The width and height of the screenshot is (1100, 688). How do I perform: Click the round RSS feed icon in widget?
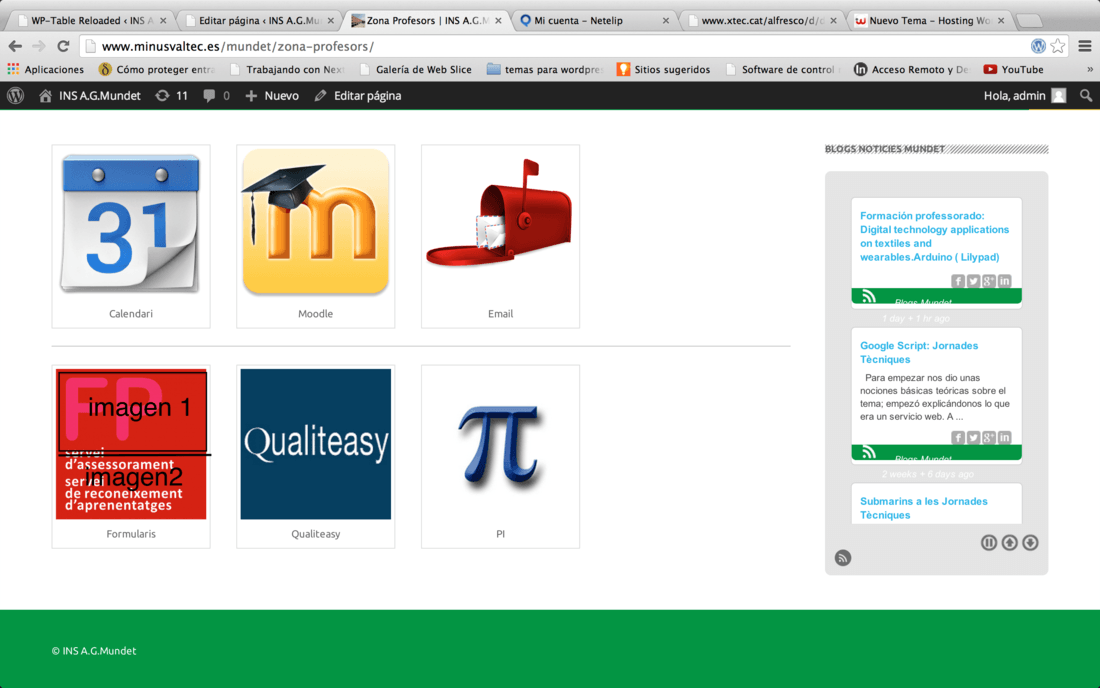coord(843,558)
